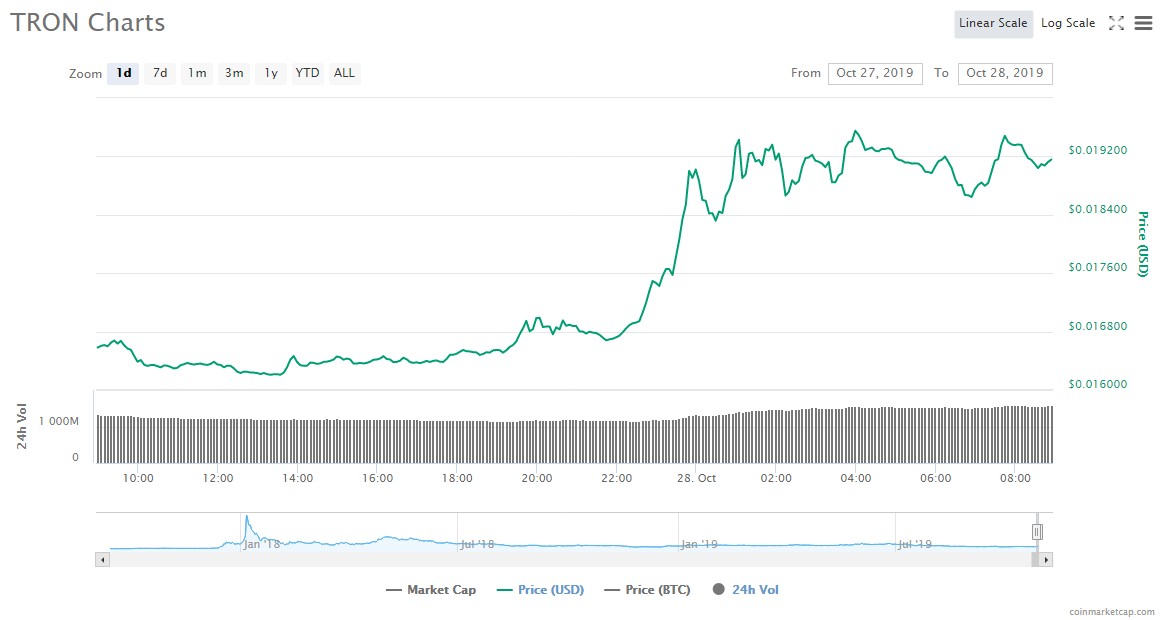Select the 3m zoom range
The width and height of the screenshot is (1165, 620).
[234, 73]
